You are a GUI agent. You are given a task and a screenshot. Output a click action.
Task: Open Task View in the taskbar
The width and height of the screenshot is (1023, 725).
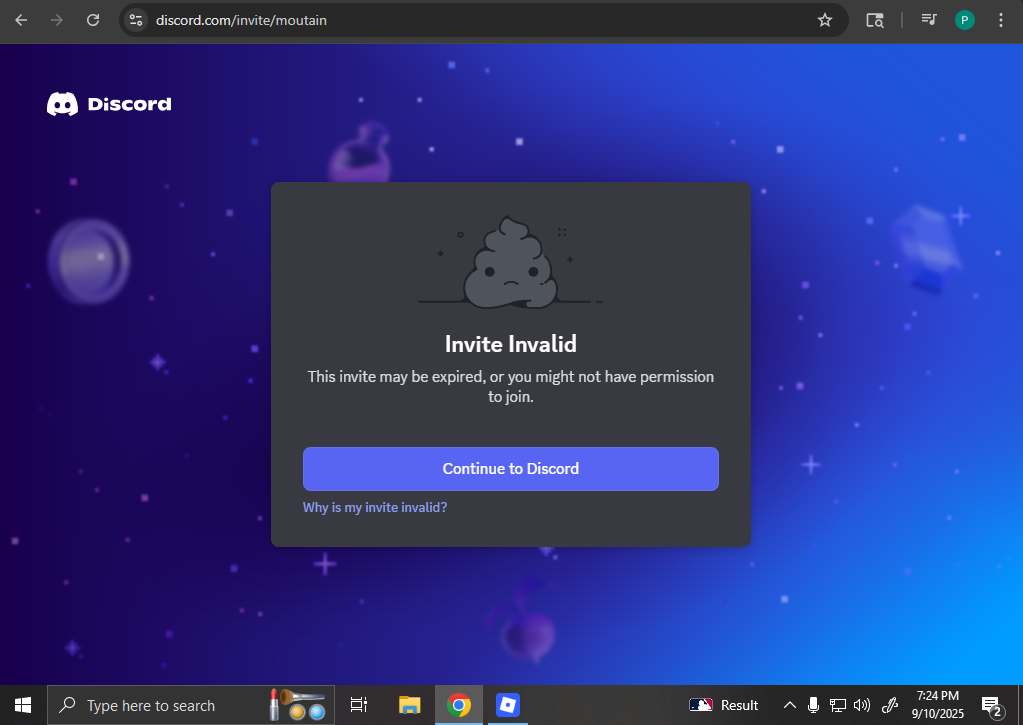point(358,705)
